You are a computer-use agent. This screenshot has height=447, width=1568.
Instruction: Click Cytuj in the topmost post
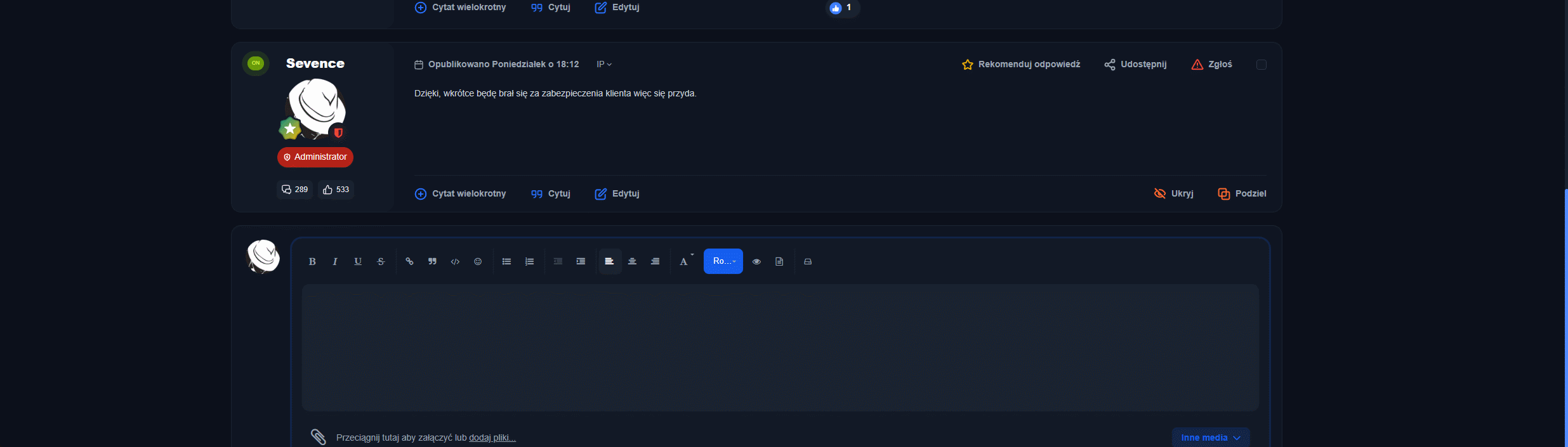(551, 8)
